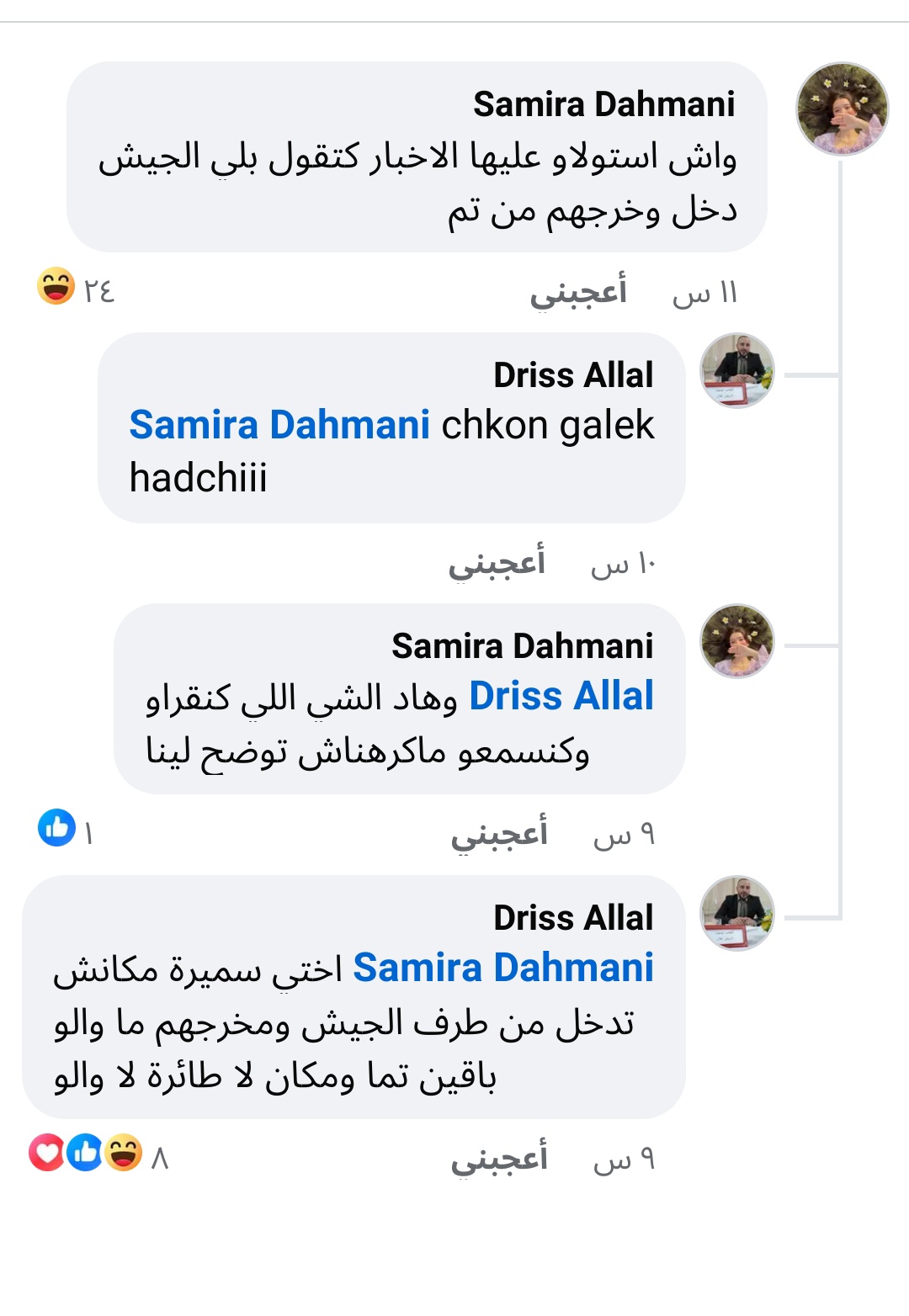Click blue Samira Dahmani mention before 'chkon galek'
Viewport: 909px width, 1316px height.
pyautogui.click(x=279, y=425)
